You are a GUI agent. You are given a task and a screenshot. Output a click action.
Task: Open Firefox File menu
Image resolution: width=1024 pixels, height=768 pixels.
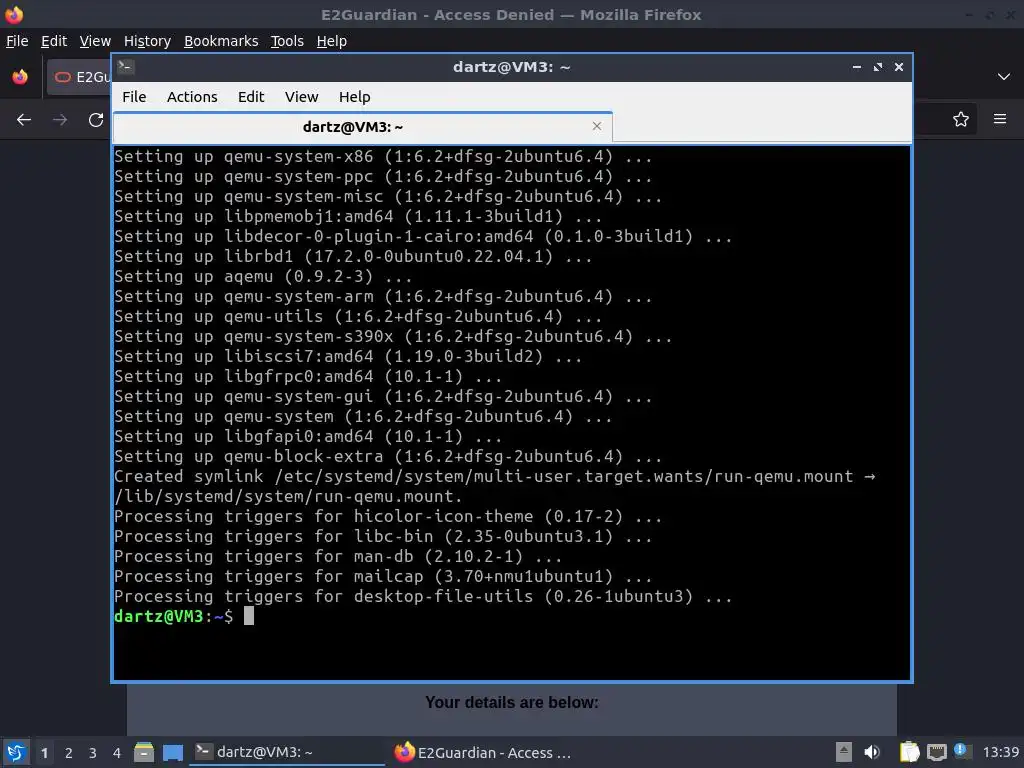pos(17,41)
